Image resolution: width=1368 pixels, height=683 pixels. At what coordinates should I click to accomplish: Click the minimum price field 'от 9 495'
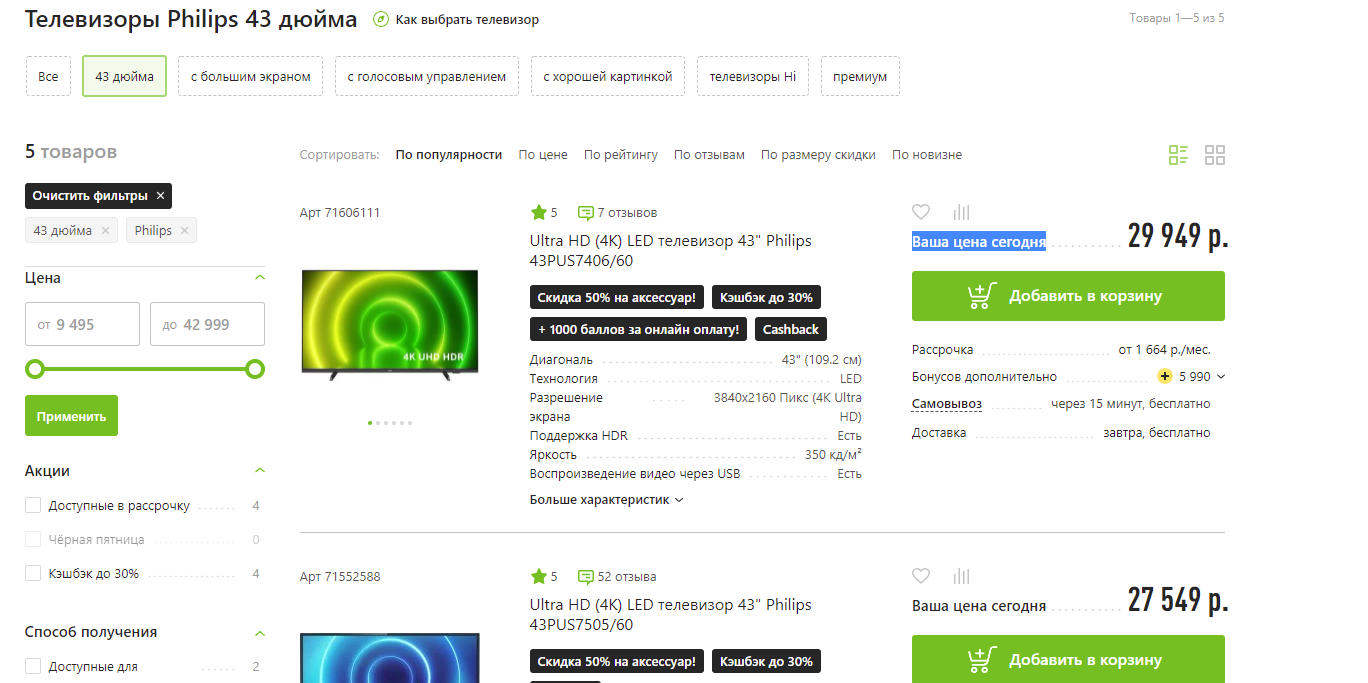click(x=82, y=324)
